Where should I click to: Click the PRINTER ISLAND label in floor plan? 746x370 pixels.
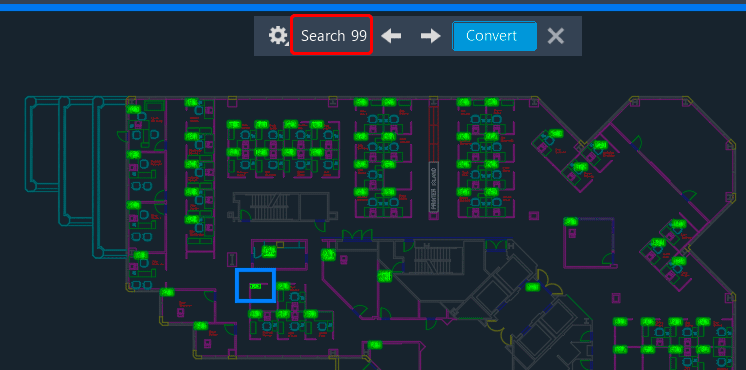pos(433,187)
